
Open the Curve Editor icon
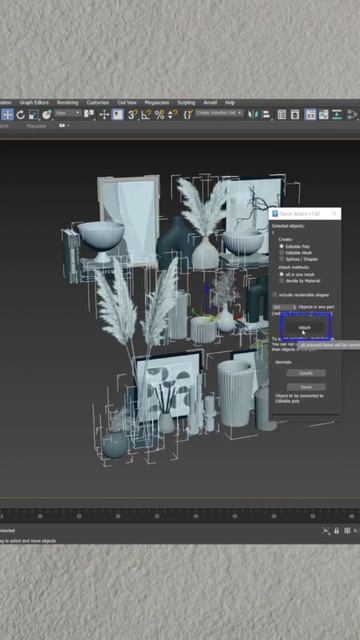pos(323,115)
